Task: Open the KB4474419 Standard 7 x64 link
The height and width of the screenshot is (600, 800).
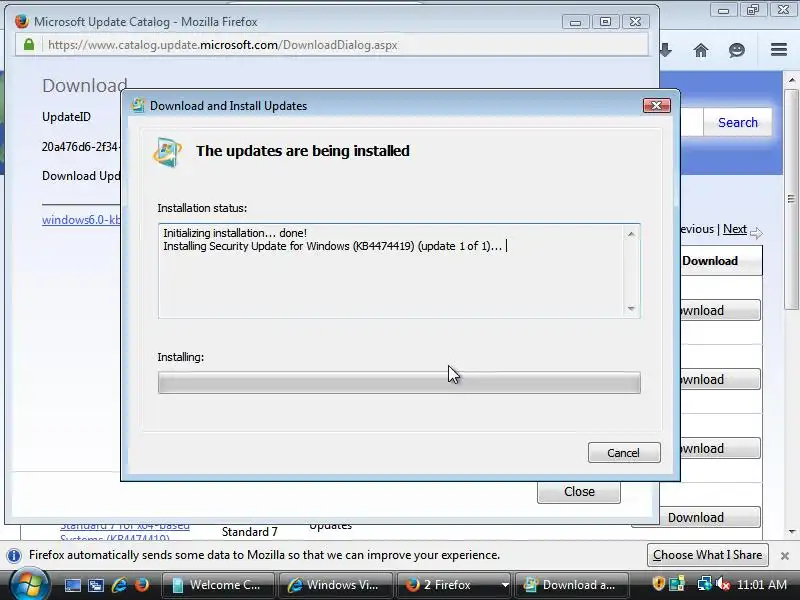Action: [124, 531]
